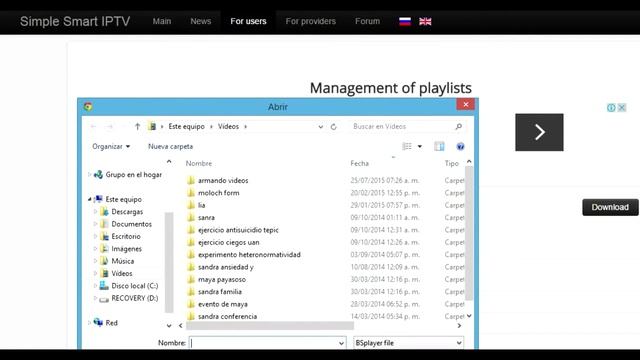Collapse the Este equipo tree node

[89, 199]
